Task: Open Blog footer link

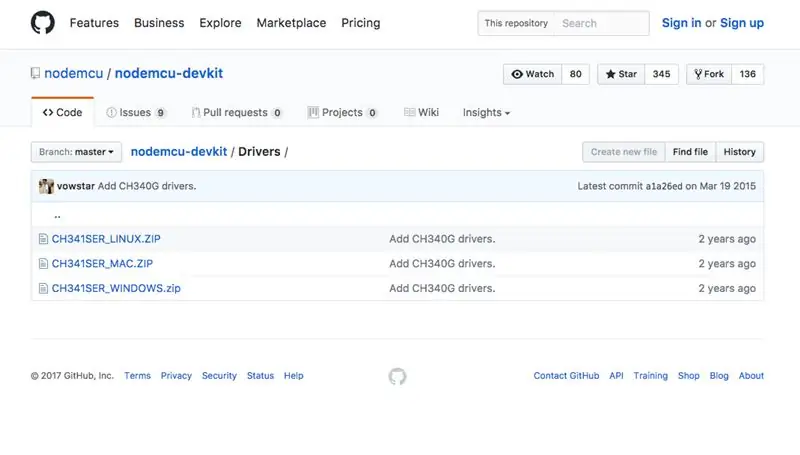Action: (x=719, y=376)
